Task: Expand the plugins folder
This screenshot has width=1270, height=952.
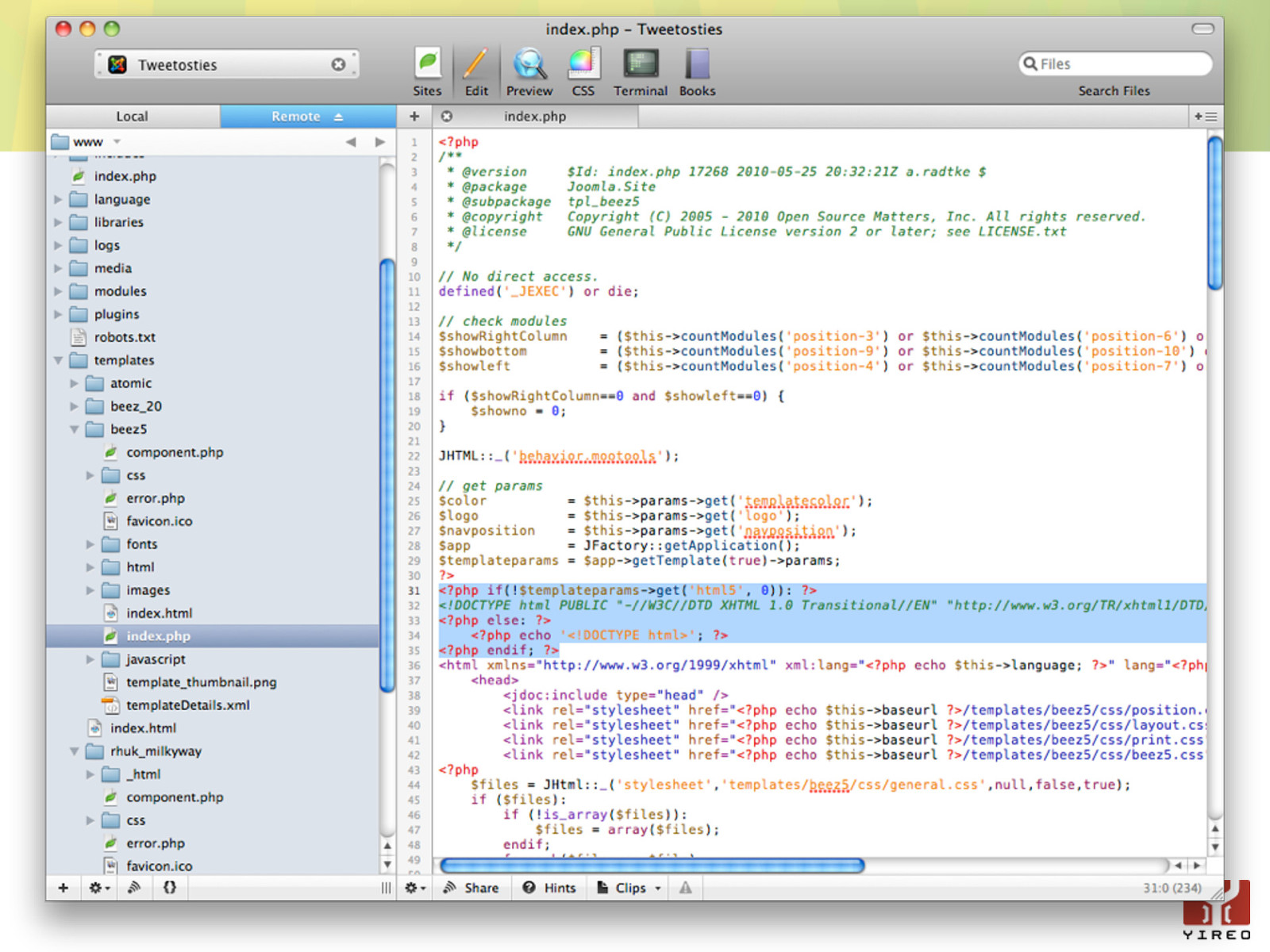Action: pos(58,314)
